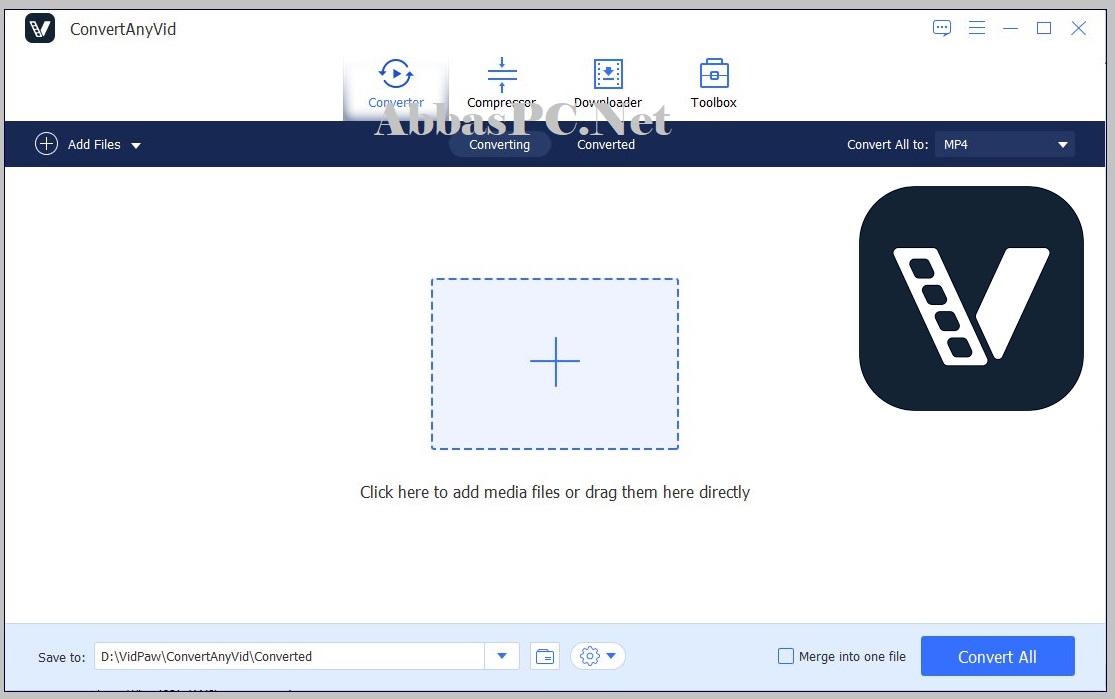Close the ConvertAnyVid window
Viewport: 1115px width, 699px height.
point(1078,28)
